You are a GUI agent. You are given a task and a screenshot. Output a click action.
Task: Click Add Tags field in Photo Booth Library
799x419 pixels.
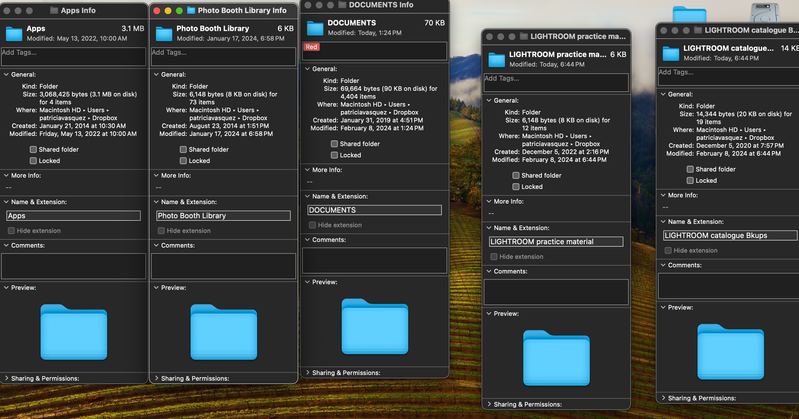223,56
